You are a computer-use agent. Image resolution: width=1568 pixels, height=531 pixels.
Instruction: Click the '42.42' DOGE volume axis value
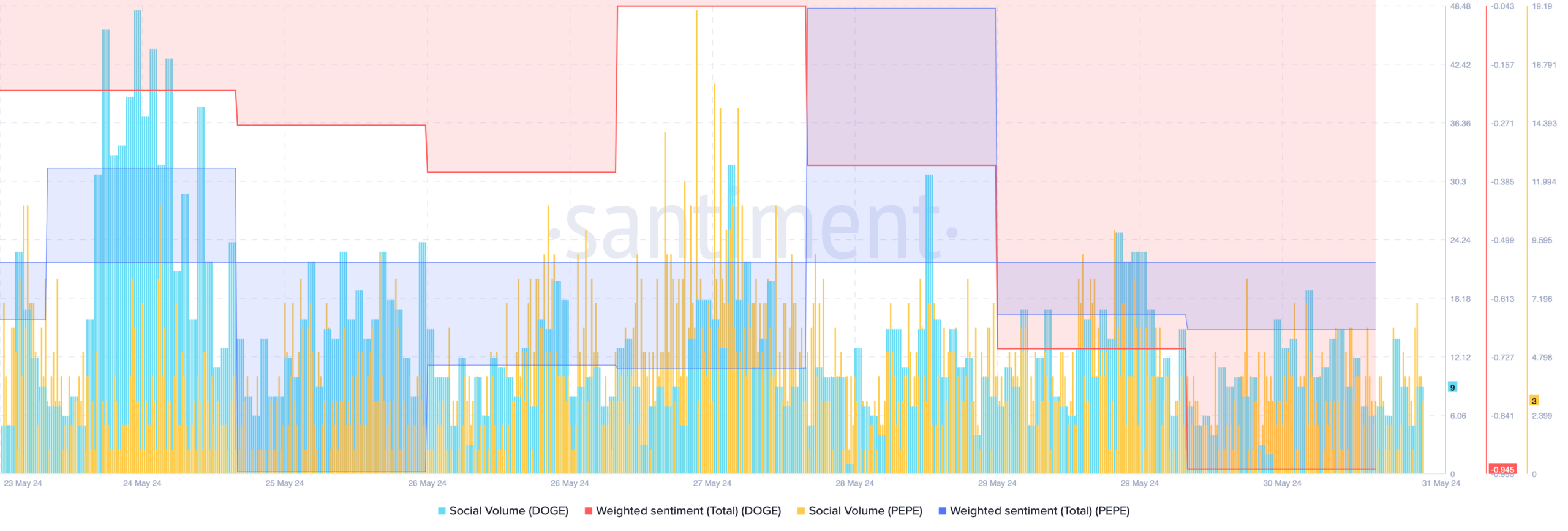click(x=1460, y=65)
